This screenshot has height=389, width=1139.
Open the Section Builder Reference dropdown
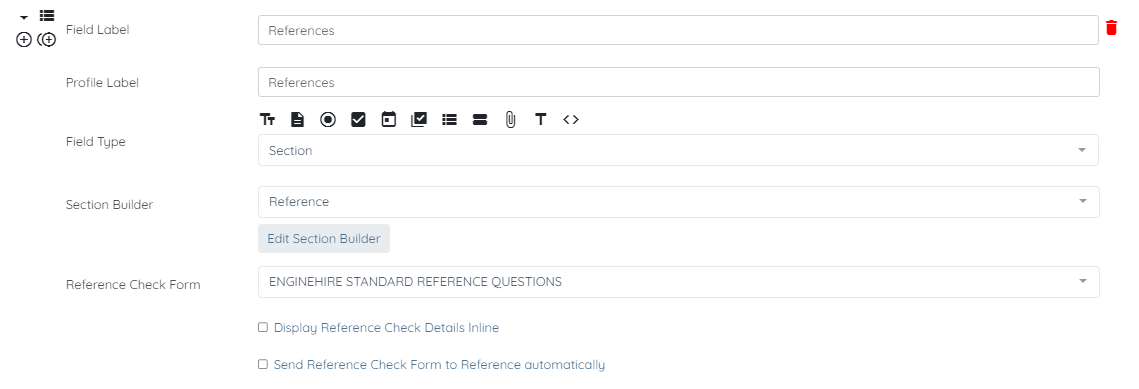(678, 202)
